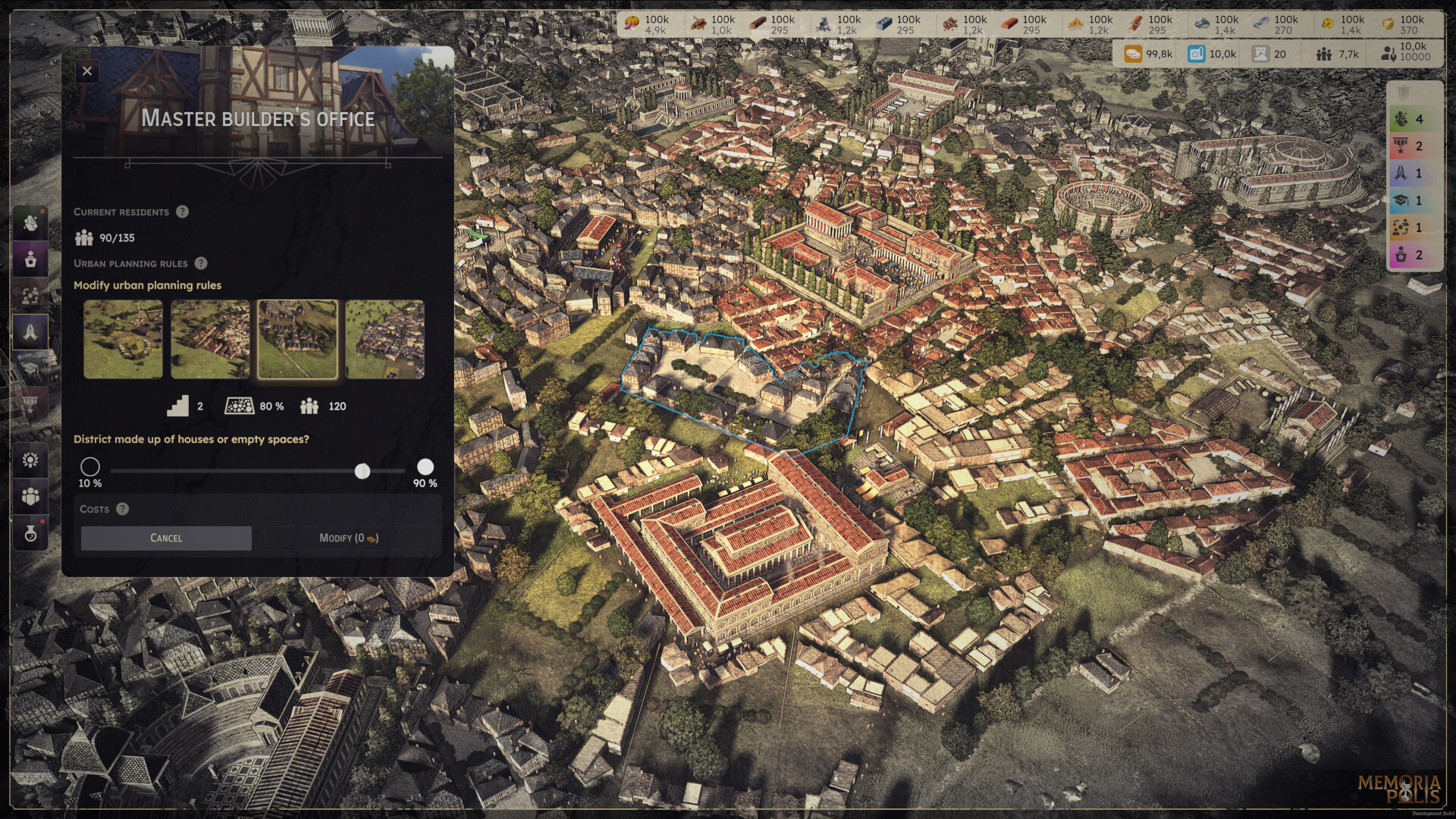Click the capacity 120 people icon

click(309, 406)
